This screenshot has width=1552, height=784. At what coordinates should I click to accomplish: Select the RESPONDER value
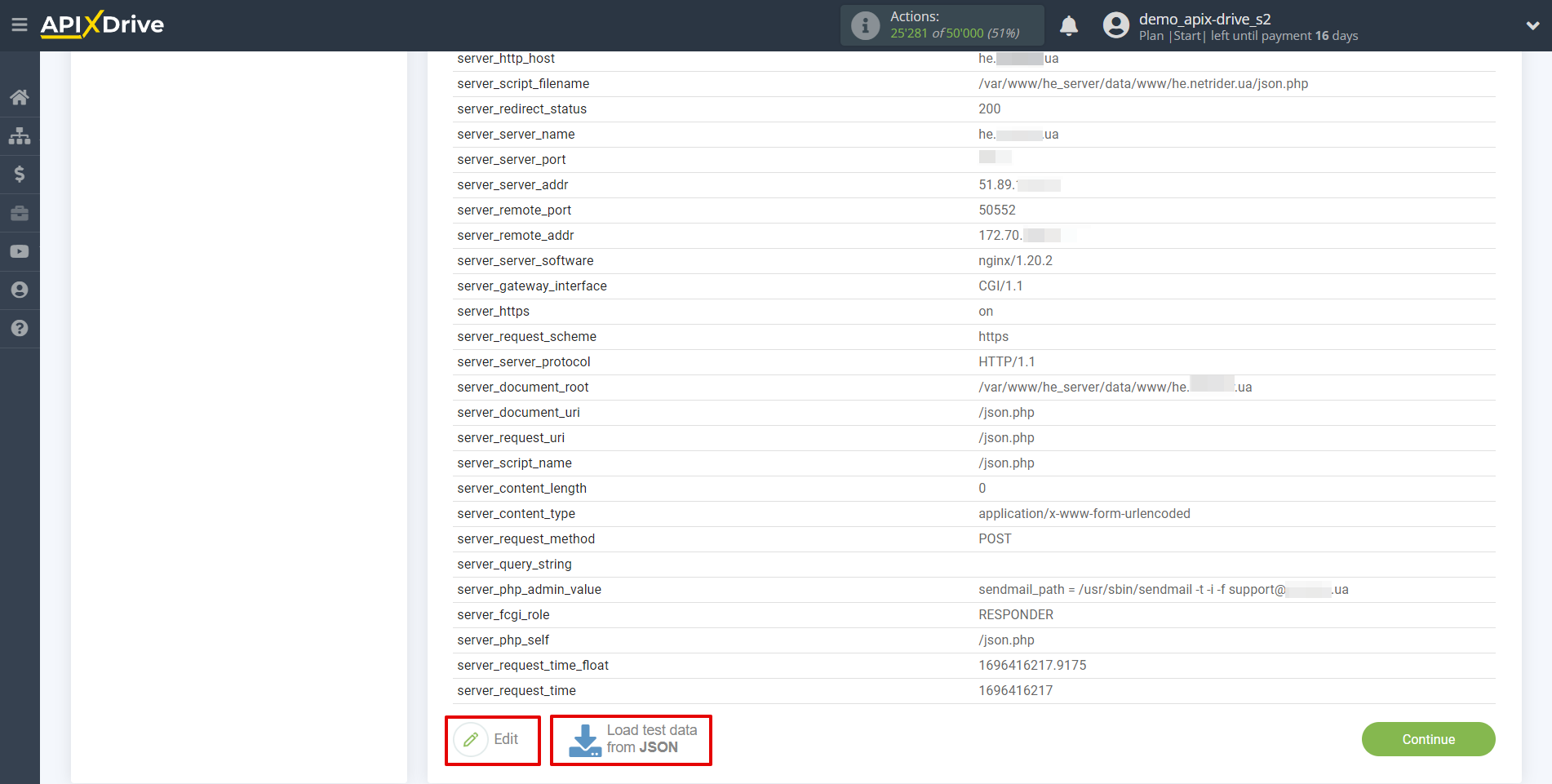pyautogui.click(x=1016, y=615)
